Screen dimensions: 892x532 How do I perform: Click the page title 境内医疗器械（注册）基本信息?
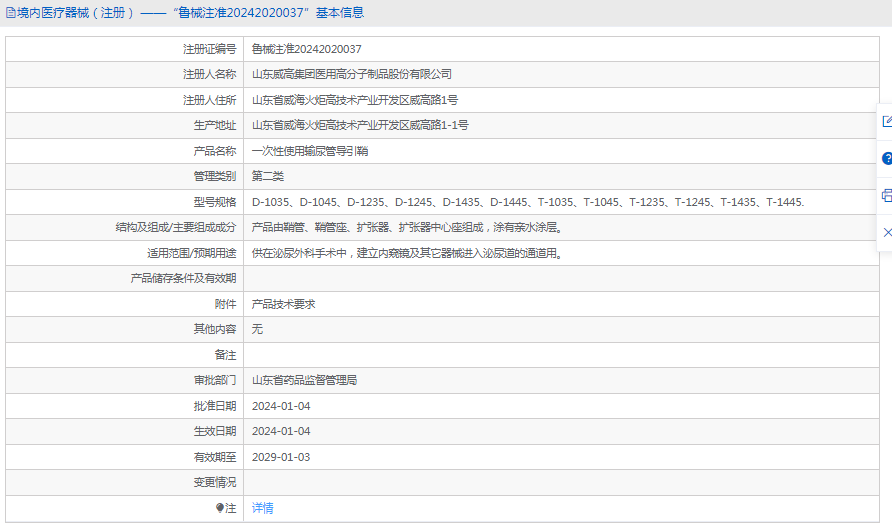click(x=191, y=13)
